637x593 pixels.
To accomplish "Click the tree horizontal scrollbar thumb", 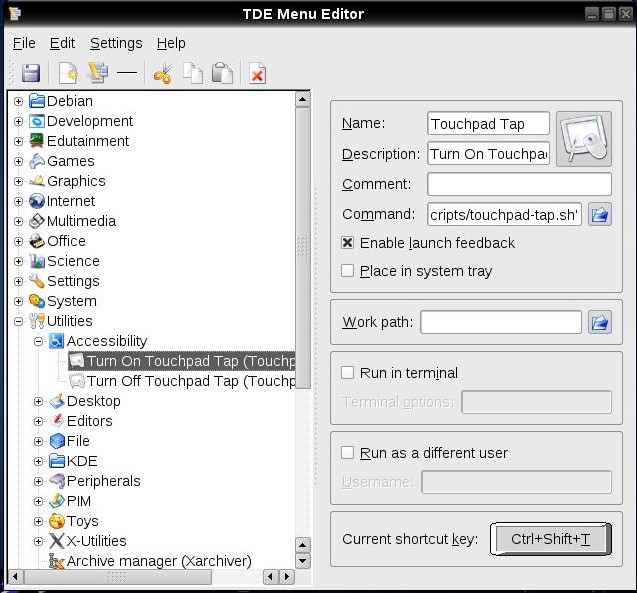I will point(118,577).
